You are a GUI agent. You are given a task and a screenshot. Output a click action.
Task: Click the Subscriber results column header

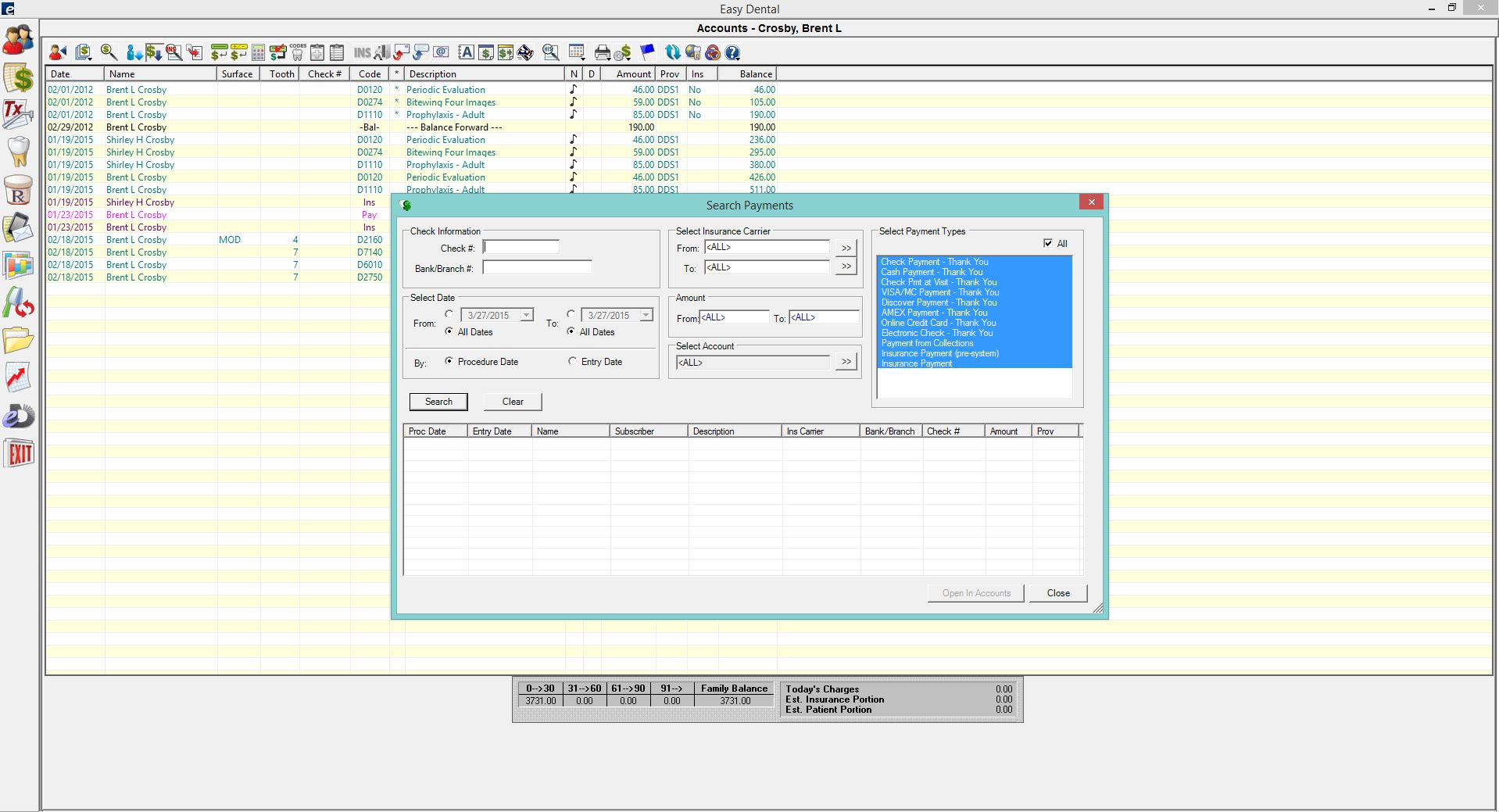(649, 431)
